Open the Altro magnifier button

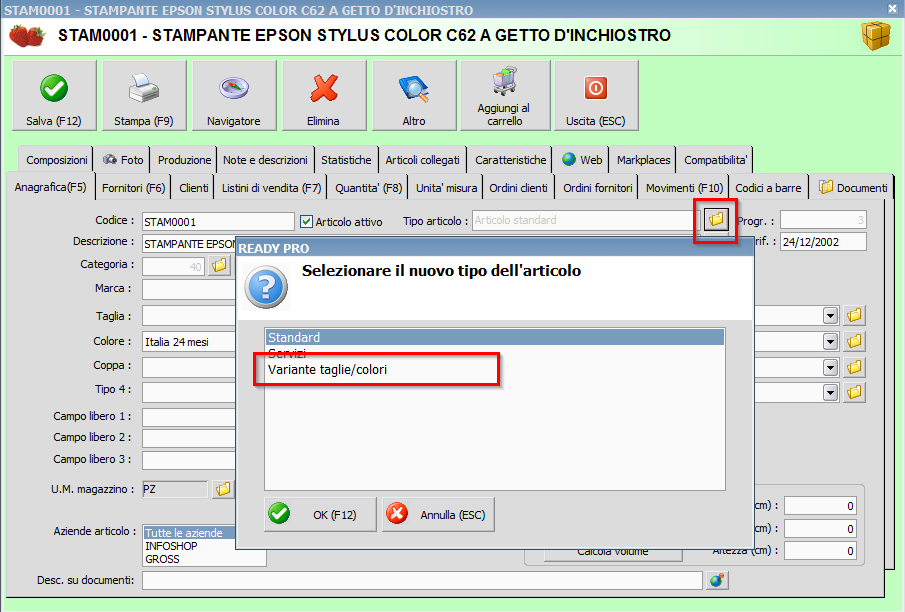[x=414, y=96]
